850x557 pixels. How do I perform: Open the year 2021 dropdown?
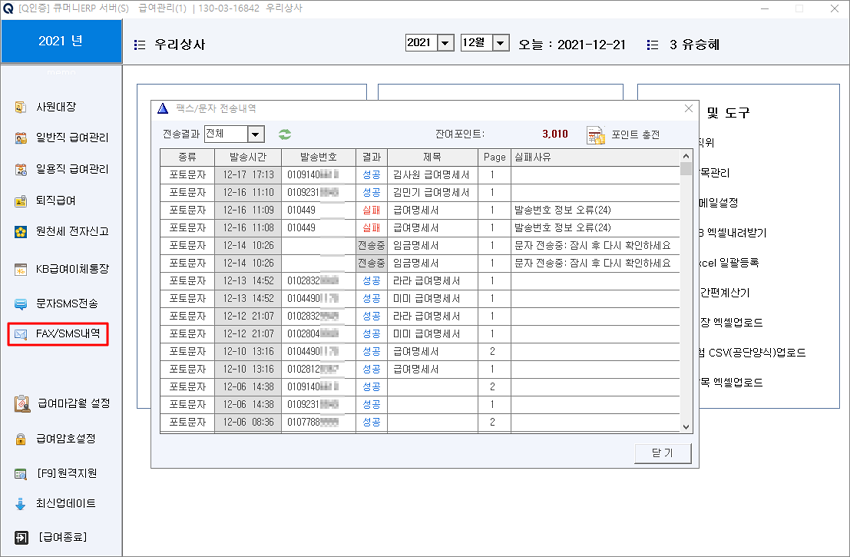point(445,43)
